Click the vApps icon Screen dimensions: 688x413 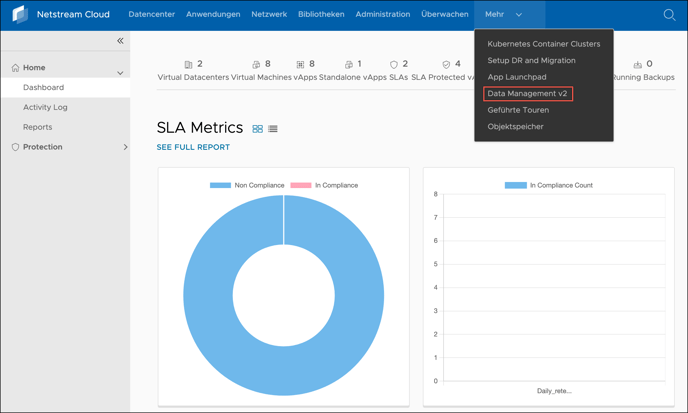pyautogui.click(x=301, y=65)
